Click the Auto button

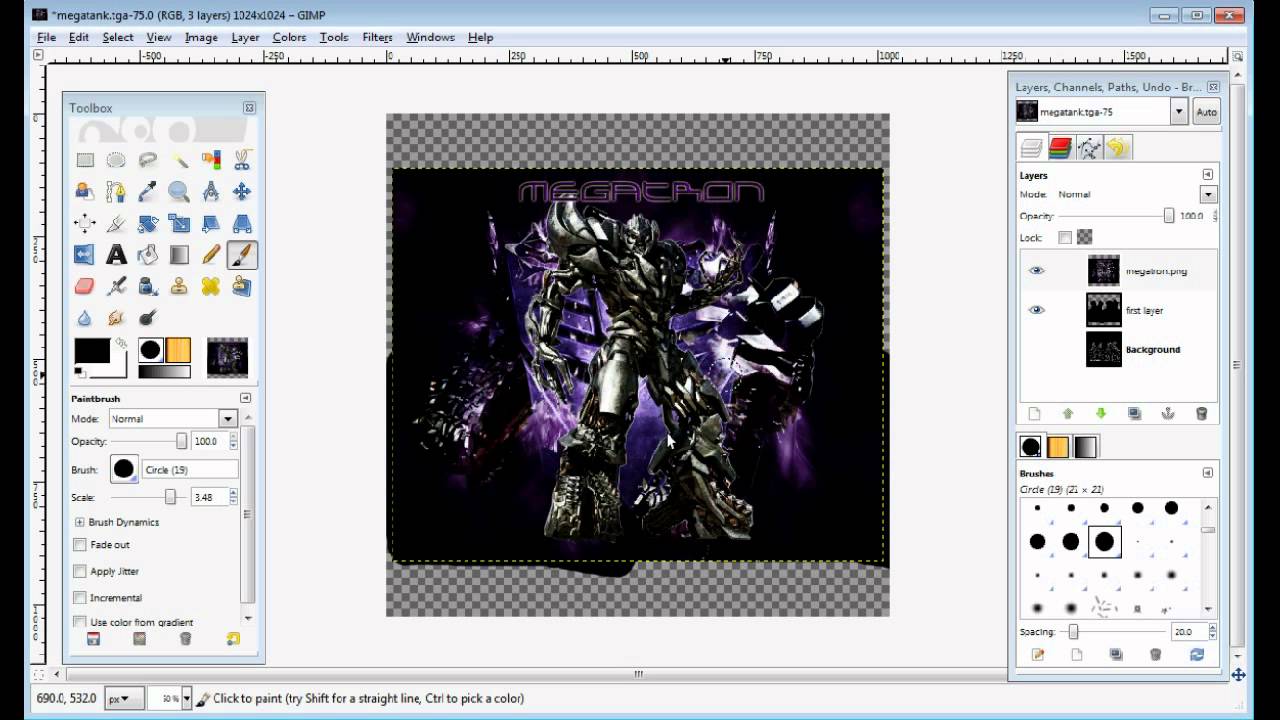(x=1206, y=112)
